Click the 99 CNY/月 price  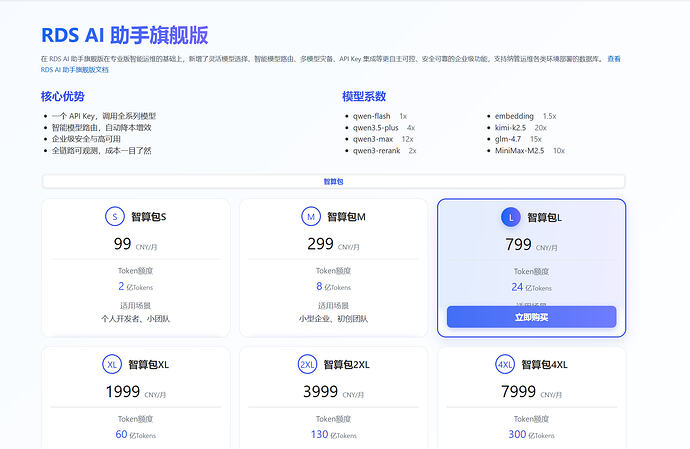click(x=136, y=244)
